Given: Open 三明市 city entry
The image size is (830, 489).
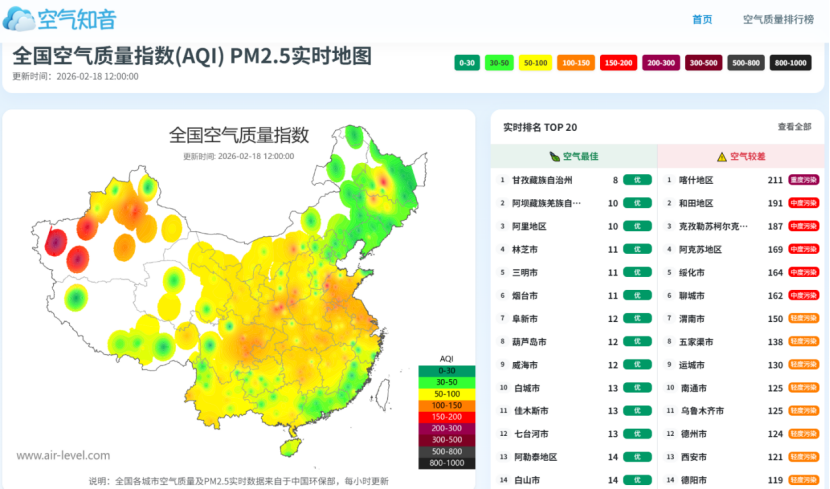Looking at the screenshot, I should coord(525,273).
